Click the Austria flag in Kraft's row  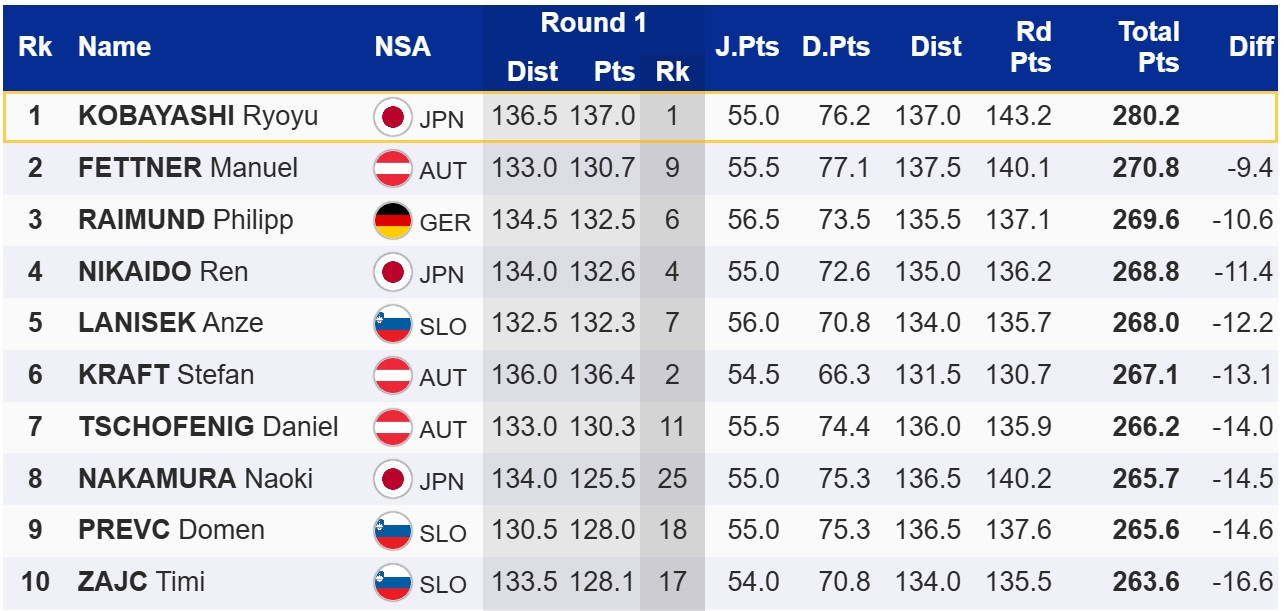click(x=393, y=376)
